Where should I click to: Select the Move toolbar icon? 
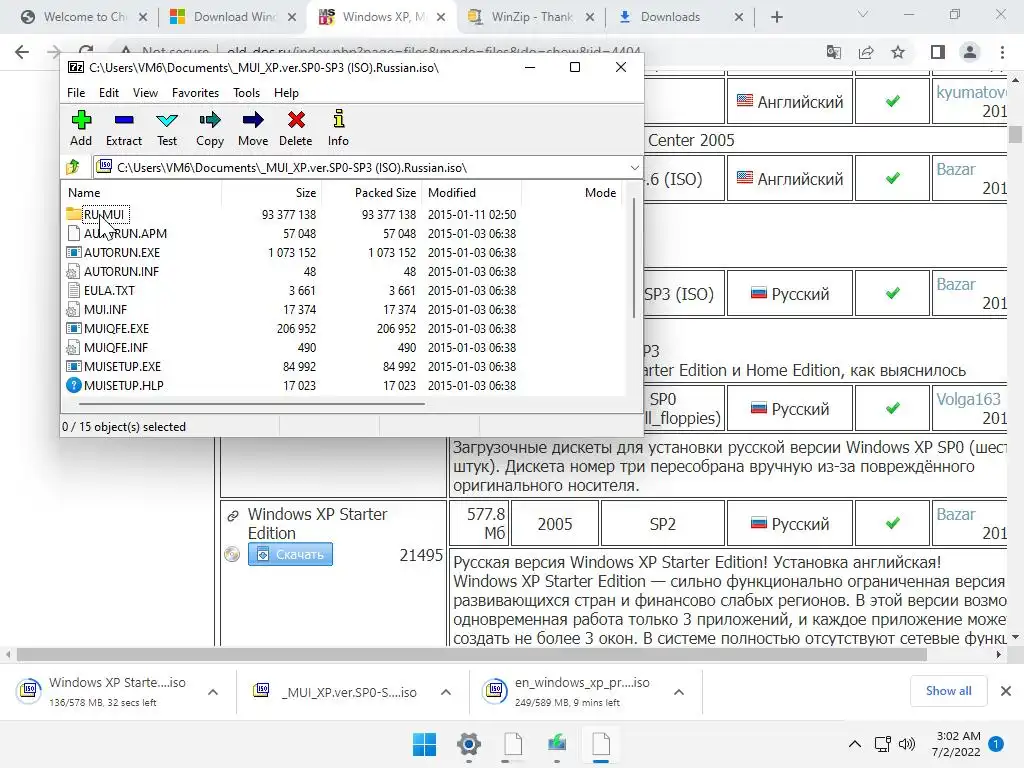pos(253,129)
